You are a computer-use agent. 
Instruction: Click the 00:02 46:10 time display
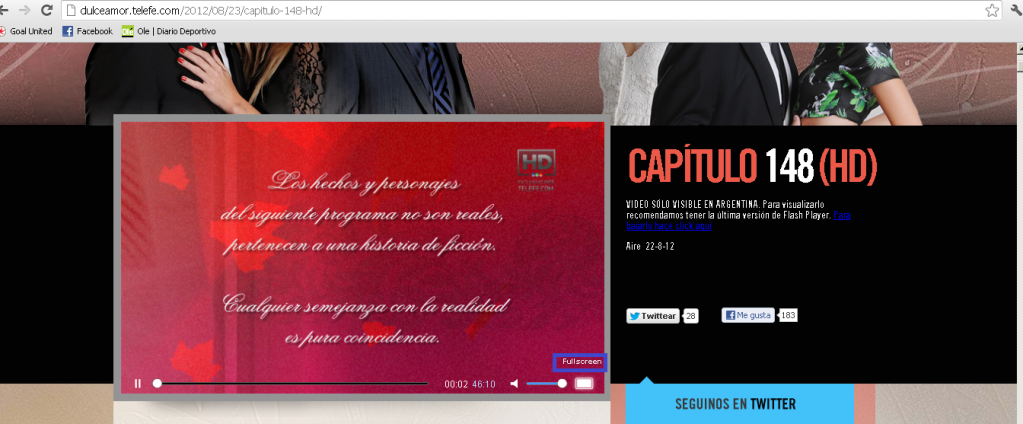(x=470, y=384)
